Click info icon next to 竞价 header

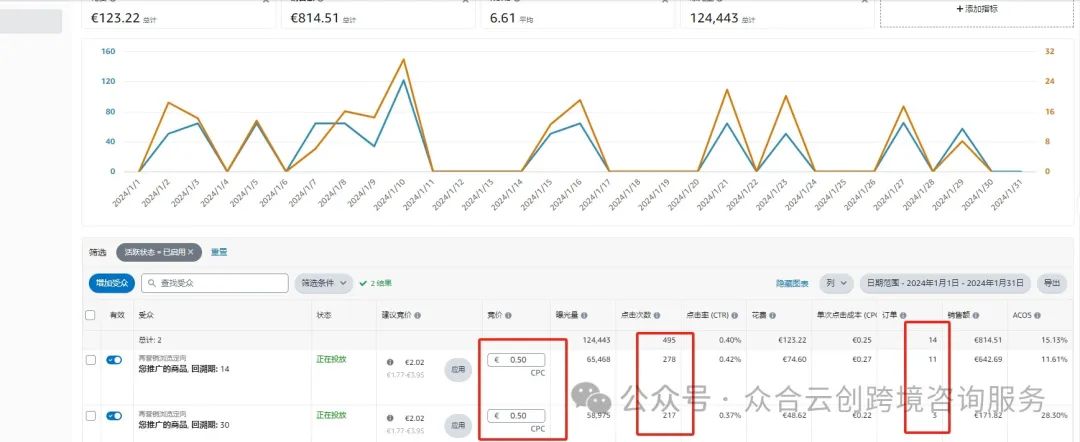508,315
